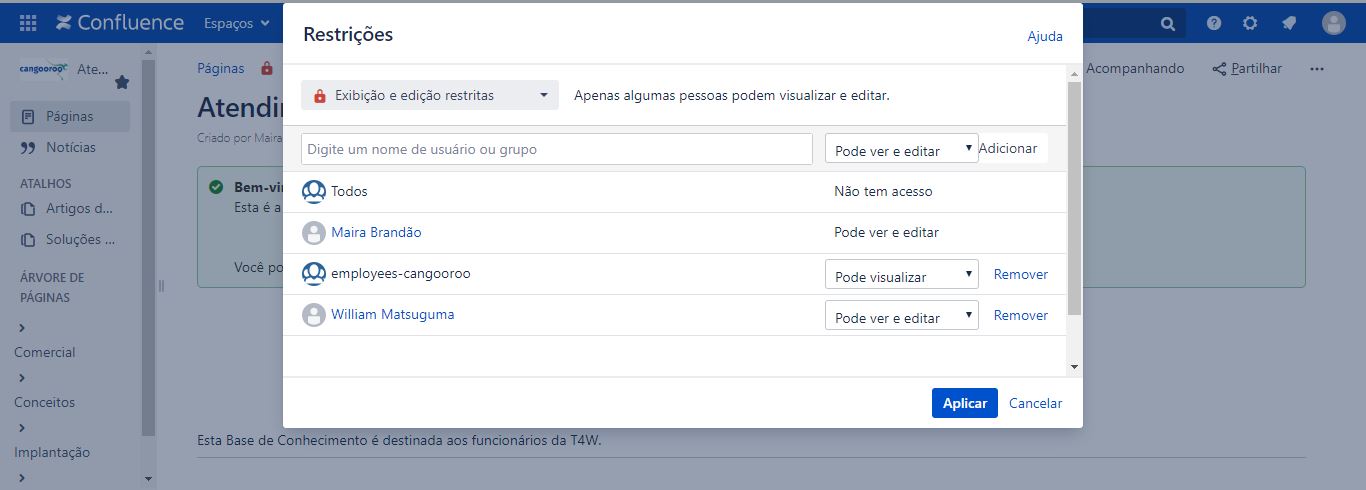
Task: Expand the Implantação page tree node
Action: click(x=21, y=428)
